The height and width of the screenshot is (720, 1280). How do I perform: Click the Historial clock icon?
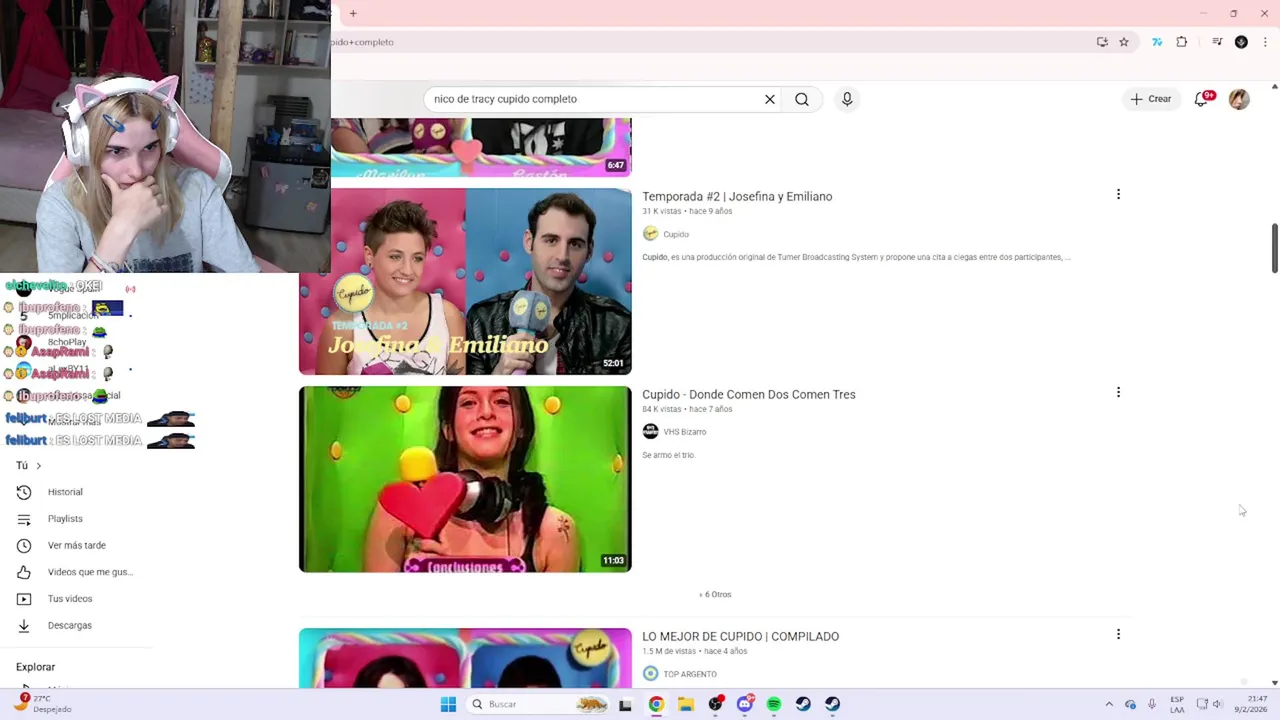tap(25, 492)
